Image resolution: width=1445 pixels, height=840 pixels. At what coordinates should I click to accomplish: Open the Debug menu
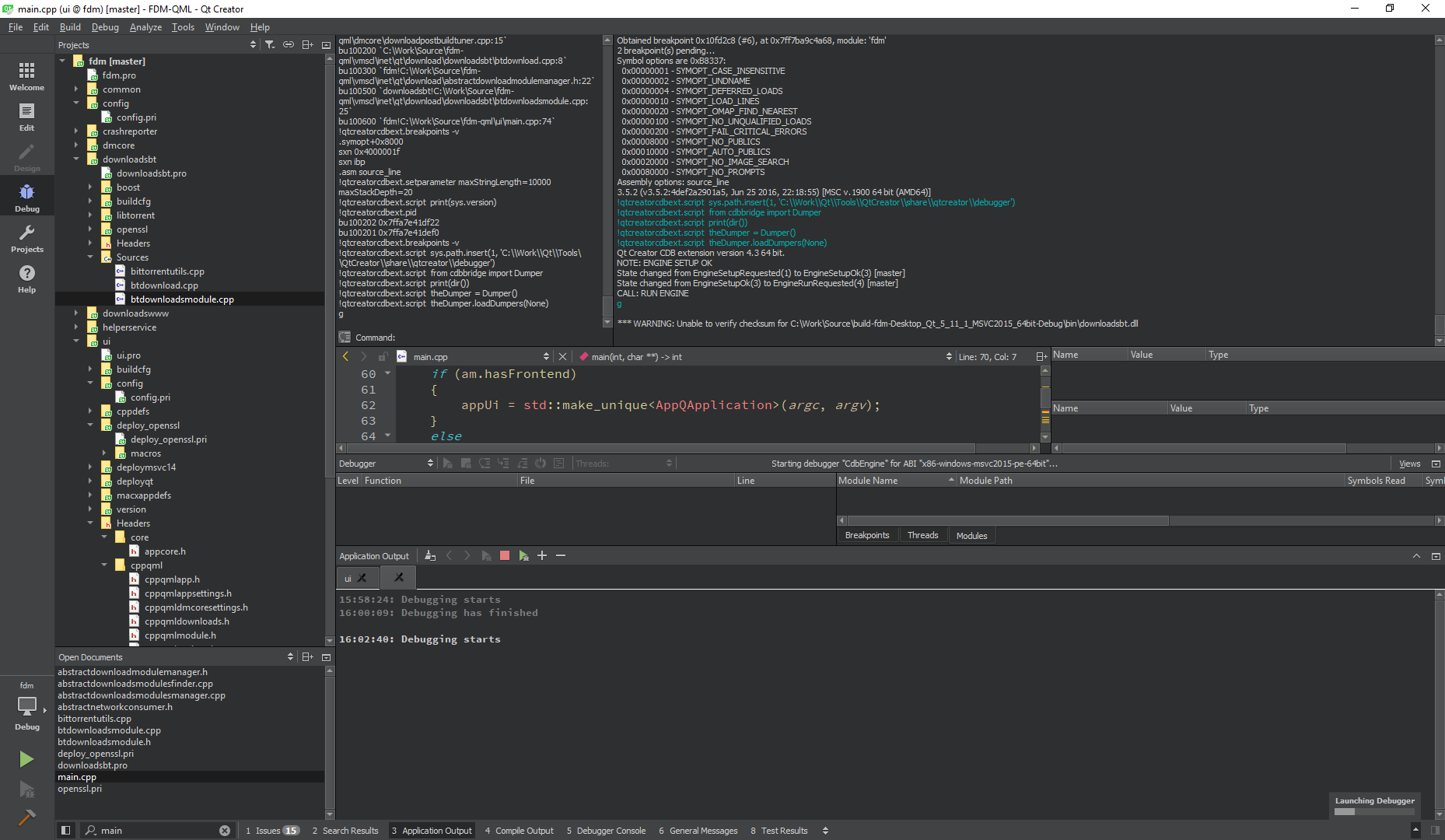(105, 26)
